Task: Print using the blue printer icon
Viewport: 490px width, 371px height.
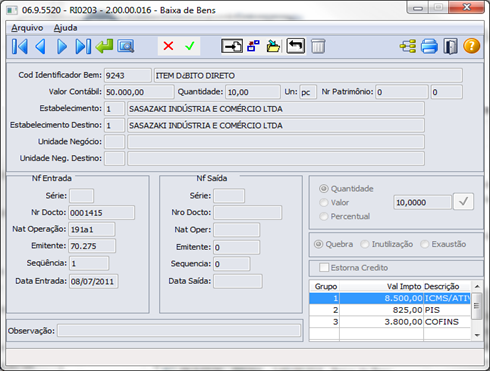Action: [429, 46]
